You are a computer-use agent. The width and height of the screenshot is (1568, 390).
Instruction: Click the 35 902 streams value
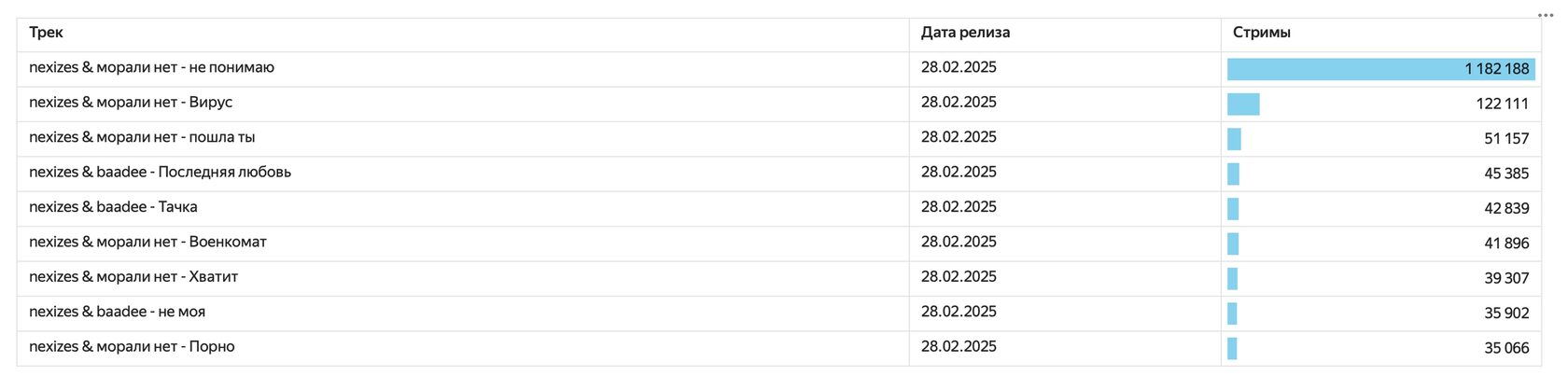coord(1506,313)
